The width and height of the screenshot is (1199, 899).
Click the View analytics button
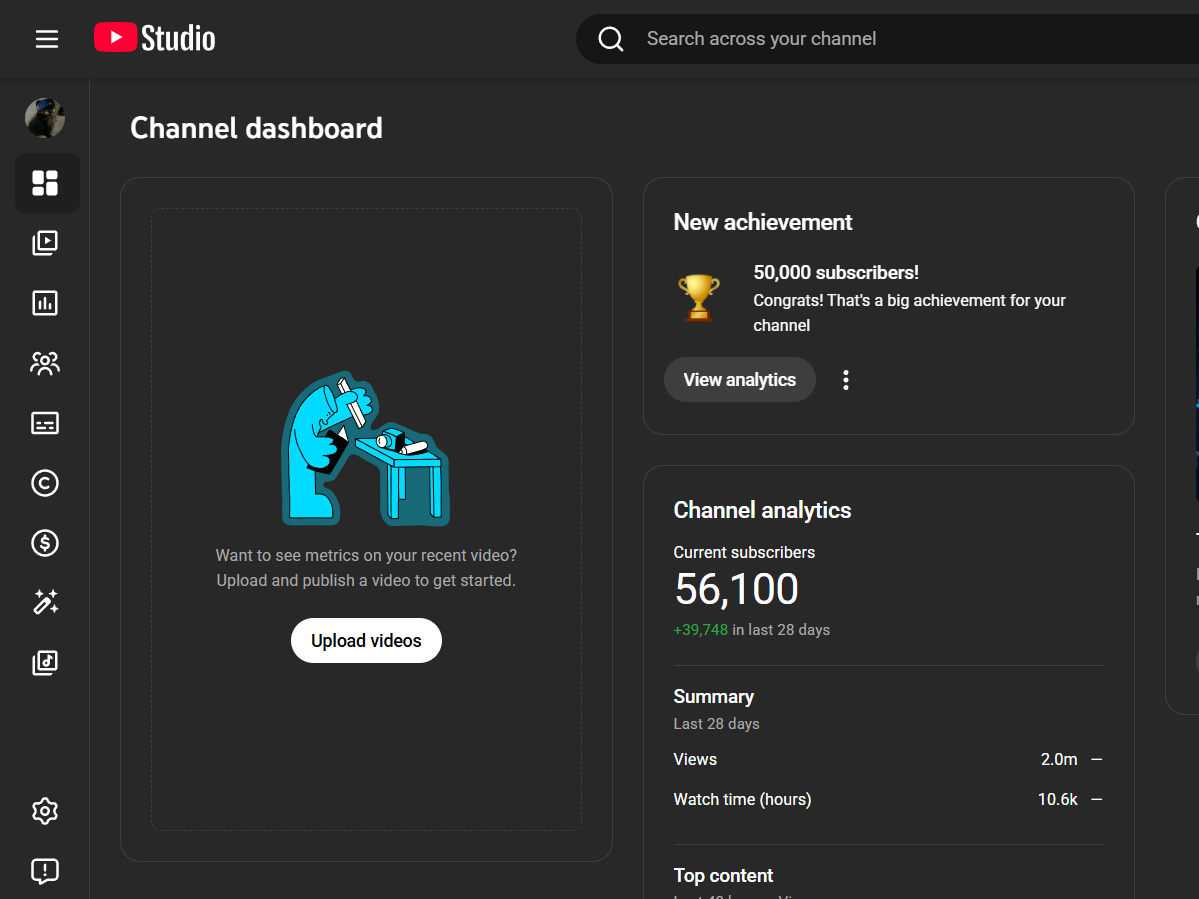(739, 380)
